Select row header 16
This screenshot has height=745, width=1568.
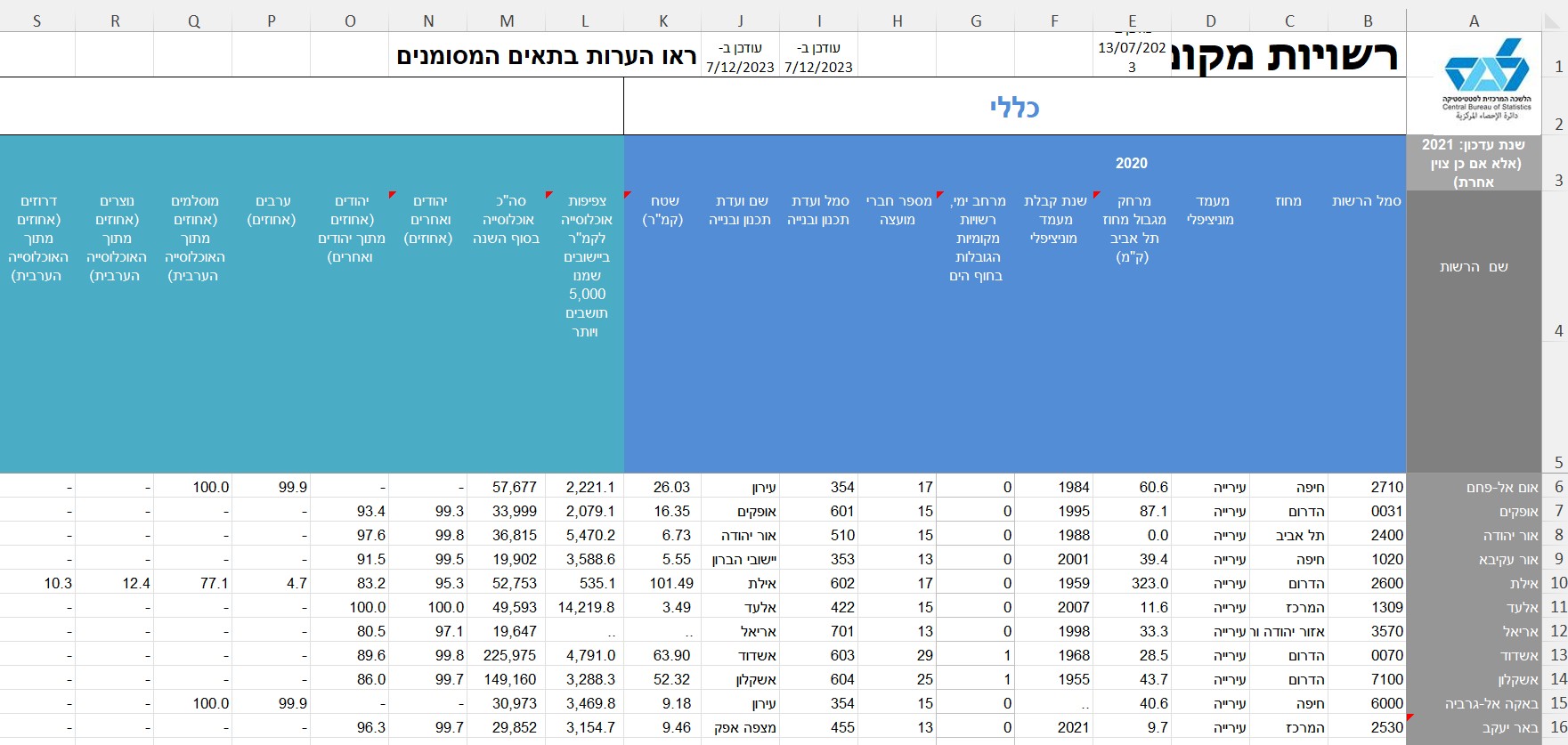1557,727
